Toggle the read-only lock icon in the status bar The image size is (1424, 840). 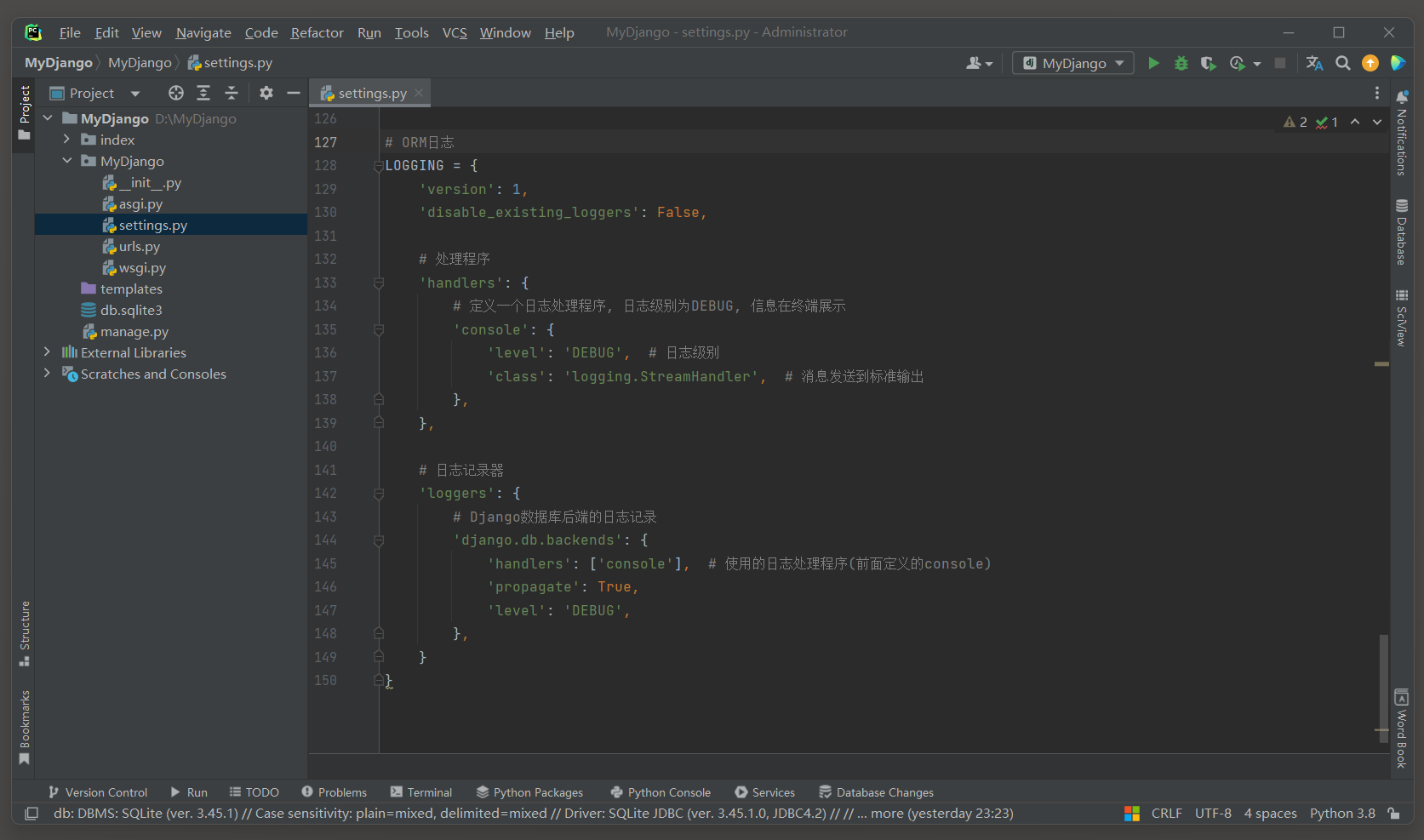pyautogui.click(x=1393, y=814)
